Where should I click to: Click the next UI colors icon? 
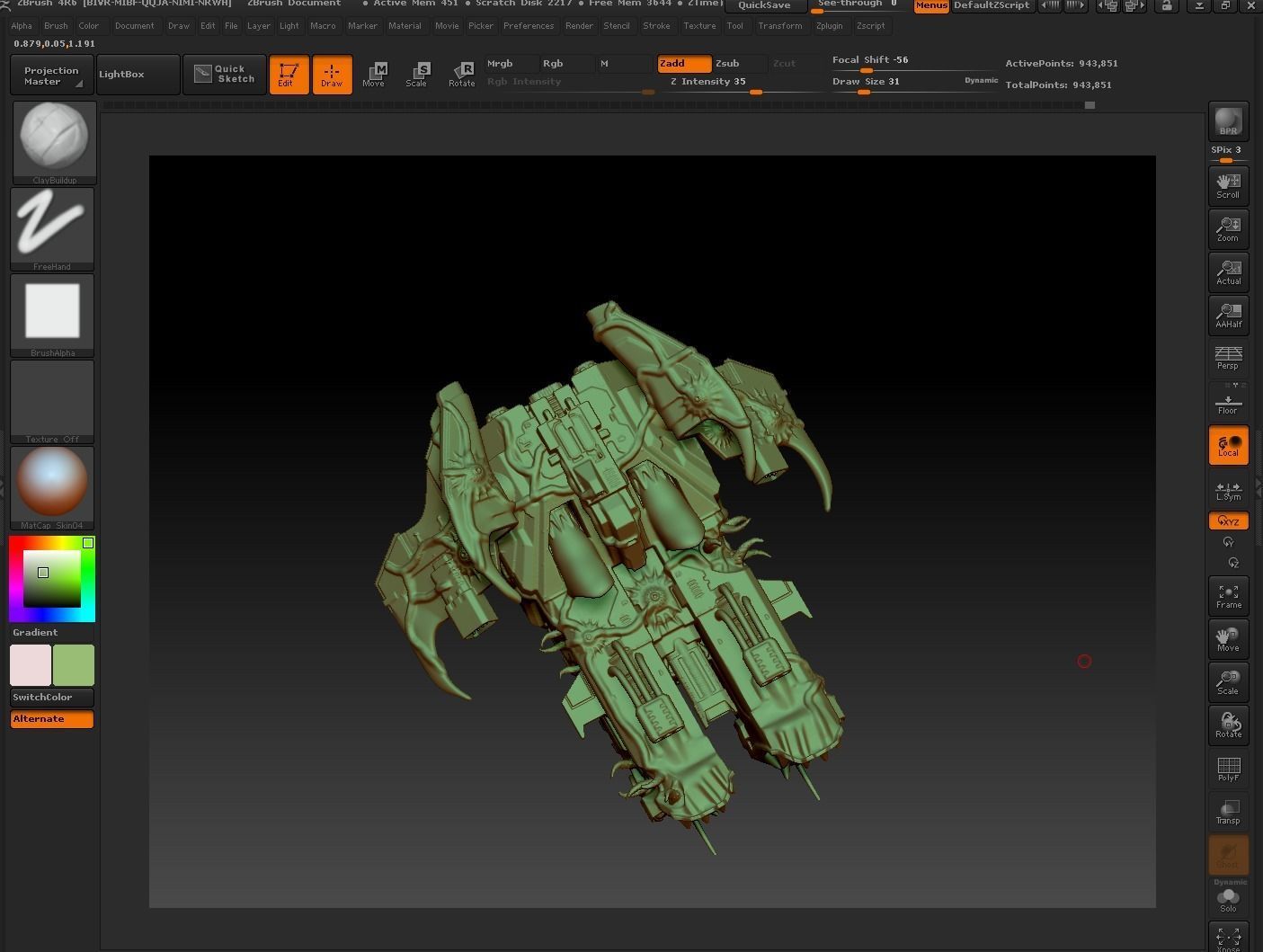(1135, 5)
